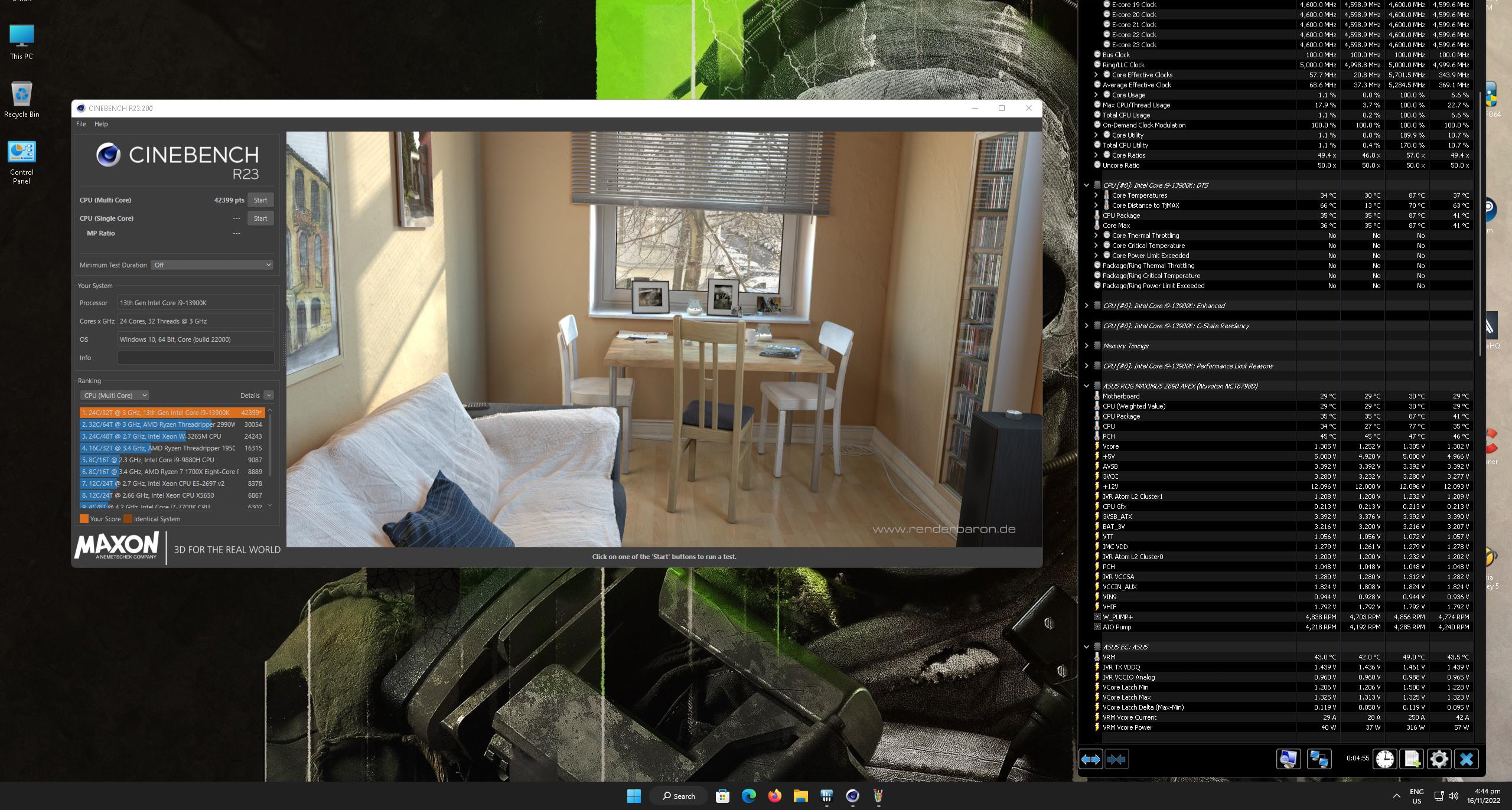The width and height of the screenshot is (1512, 810).
Task: Open volume control tray icon
Action: (x=1454, y=796)
